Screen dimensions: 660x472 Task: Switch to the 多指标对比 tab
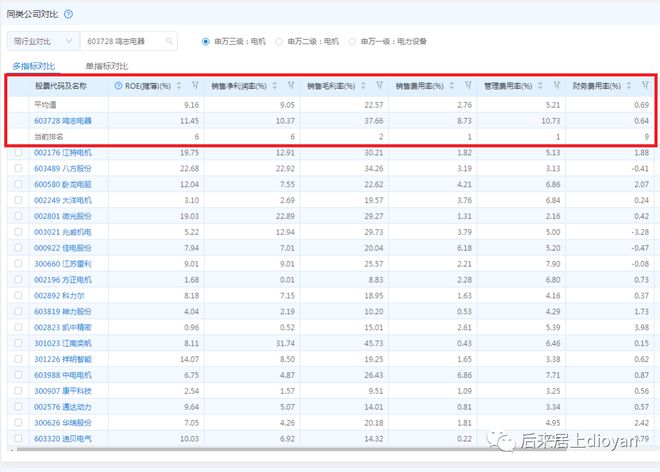coord(34,66)
